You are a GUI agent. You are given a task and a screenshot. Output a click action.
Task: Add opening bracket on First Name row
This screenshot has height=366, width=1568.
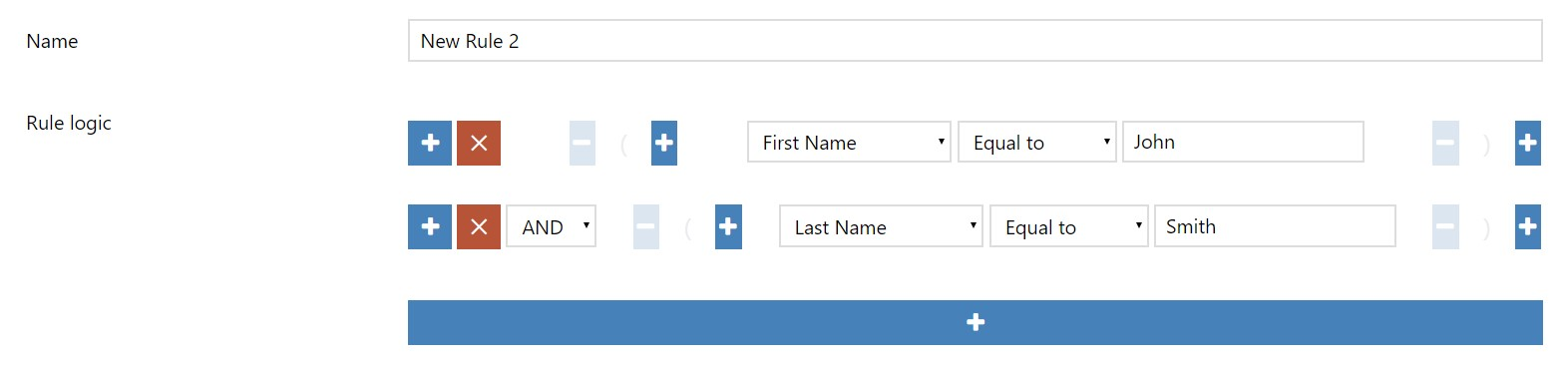664,143
